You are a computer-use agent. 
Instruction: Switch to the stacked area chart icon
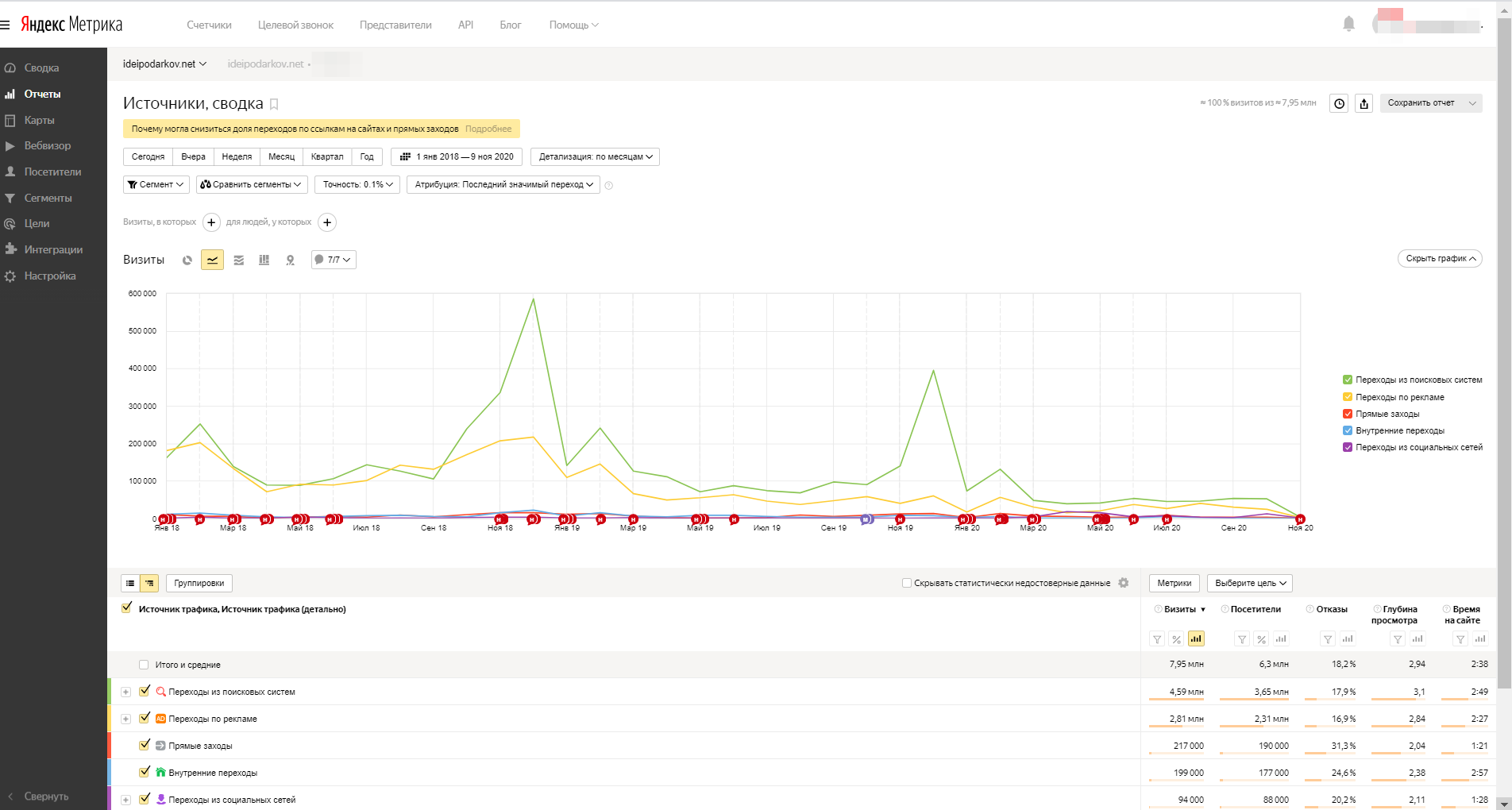pyautogui.click(x=239, y=260)
